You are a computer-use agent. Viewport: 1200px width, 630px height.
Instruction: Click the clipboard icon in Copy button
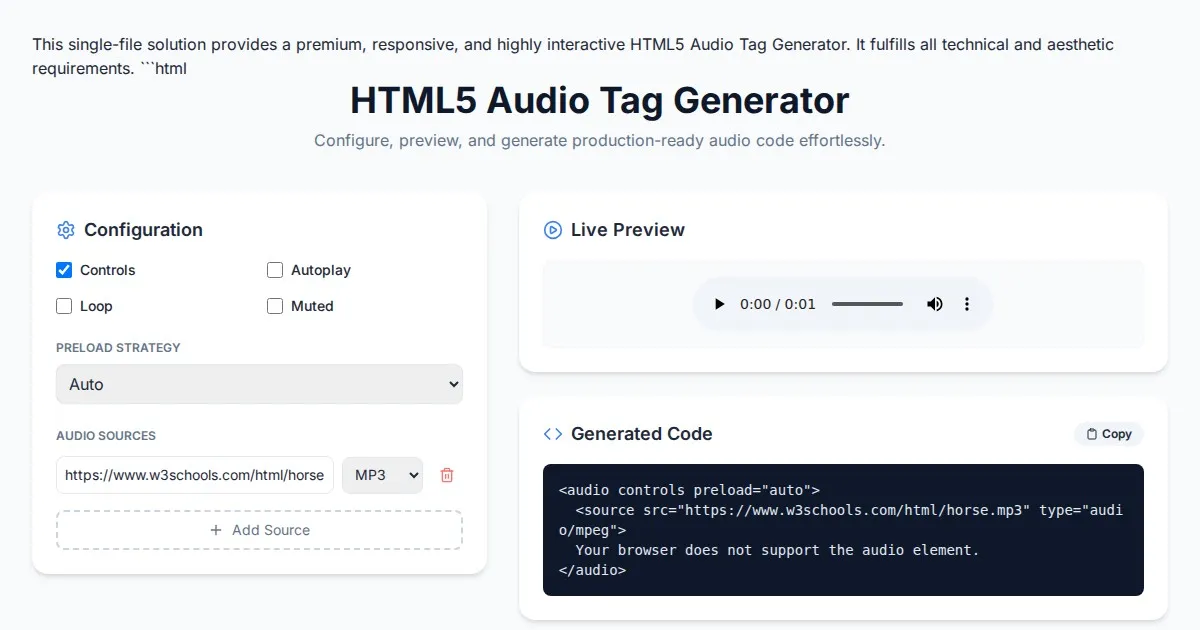coord(1091,434)
